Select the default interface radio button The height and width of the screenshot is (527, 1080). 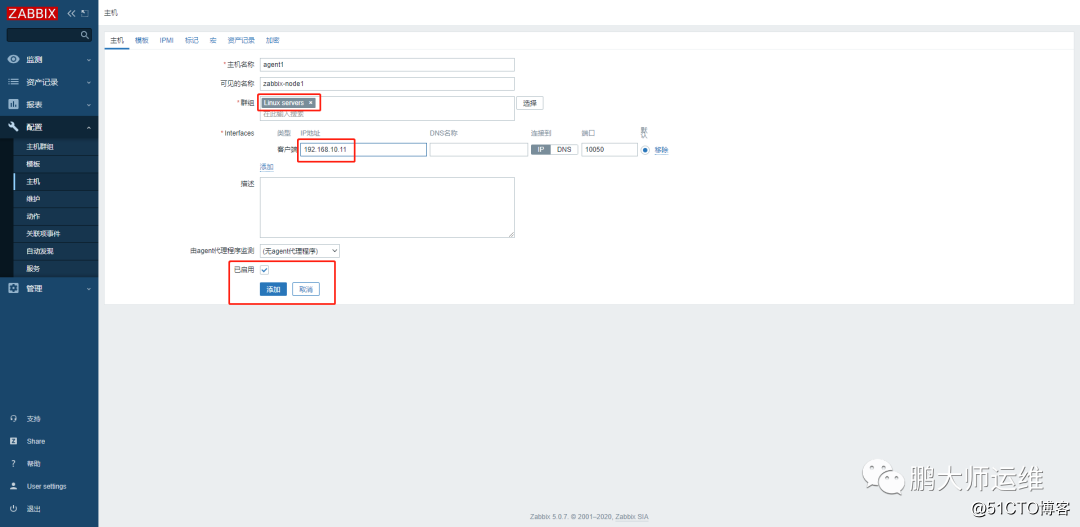pos(645,150)
